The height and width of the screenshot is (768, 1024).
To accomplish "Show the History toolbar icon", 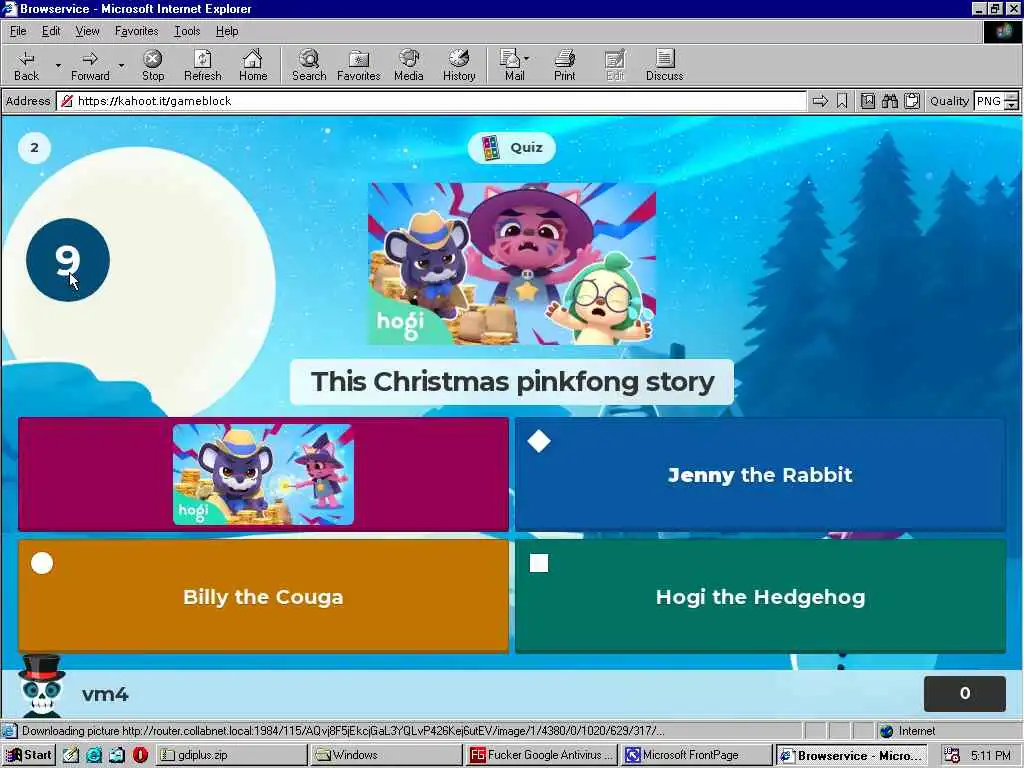I will point(459,65).
